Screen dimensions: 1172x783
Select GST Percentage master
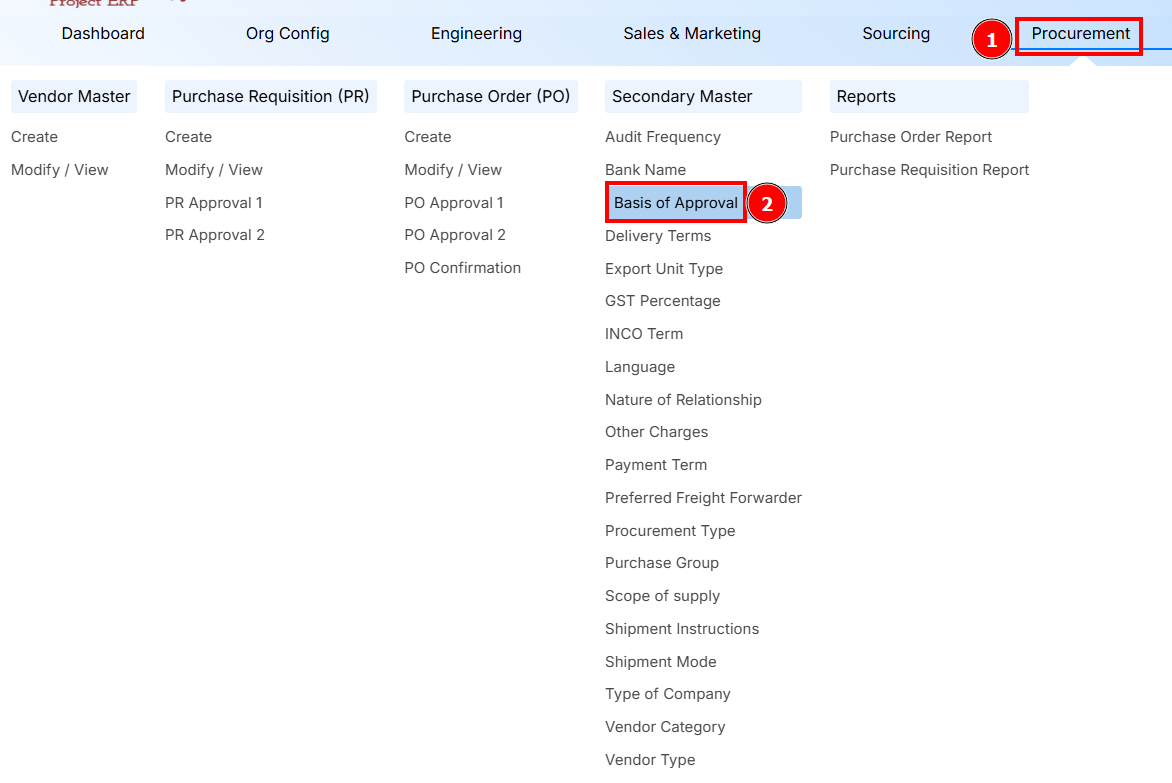click(662, 301)
